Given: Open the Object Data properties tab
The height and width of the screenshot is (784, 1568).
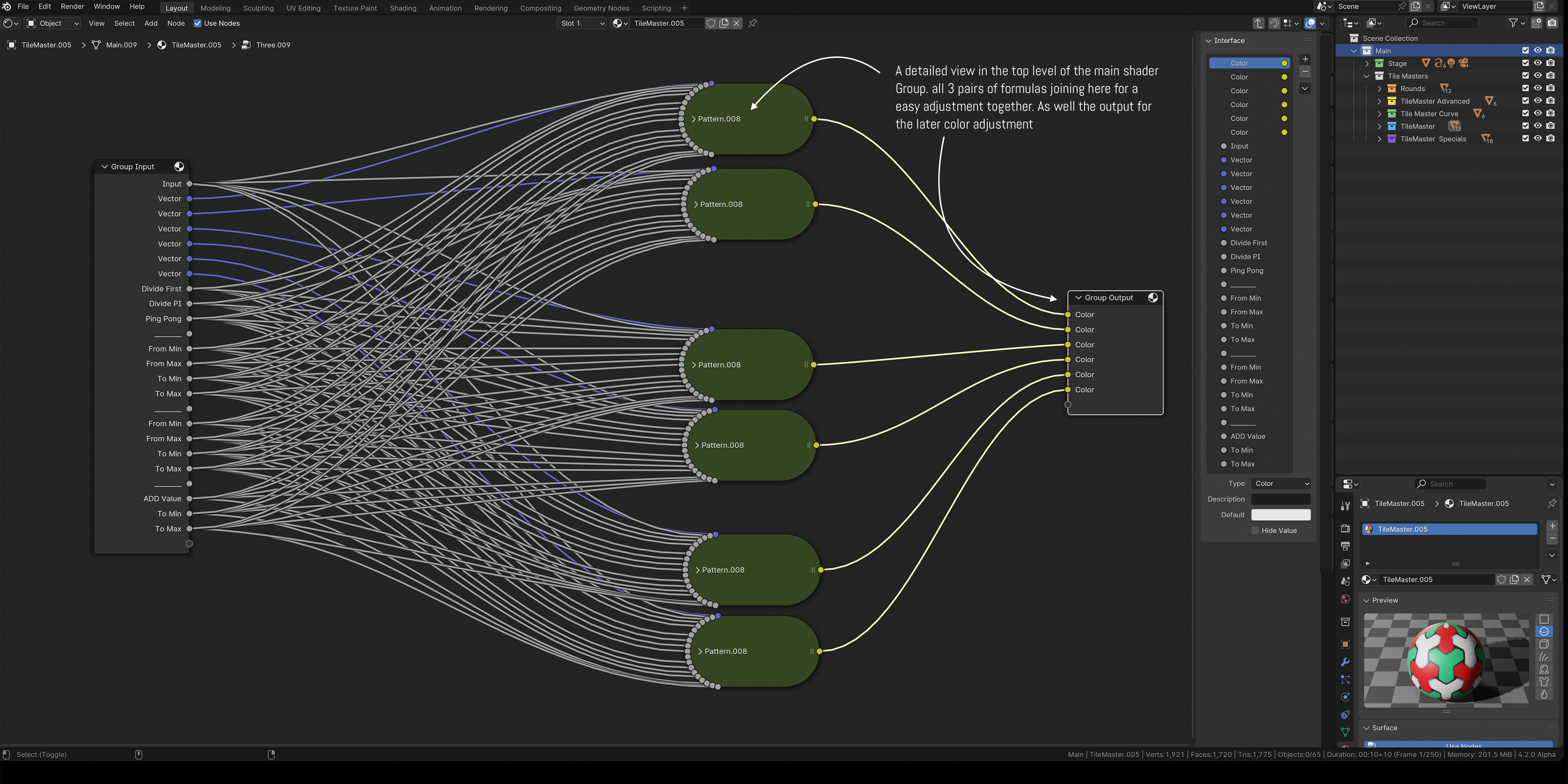Looking at the screenshot, I should point(1345,732).
